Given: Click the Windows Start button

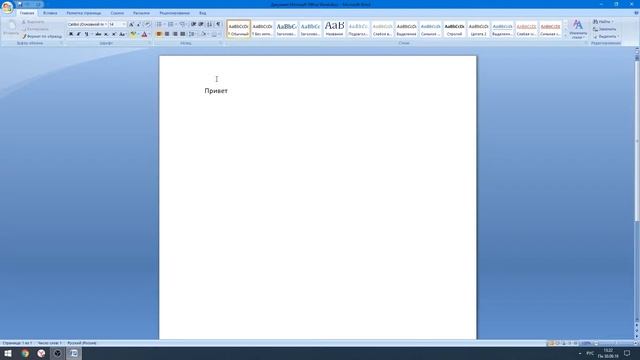Looking at the screenshot, I should tap(8, 353).
